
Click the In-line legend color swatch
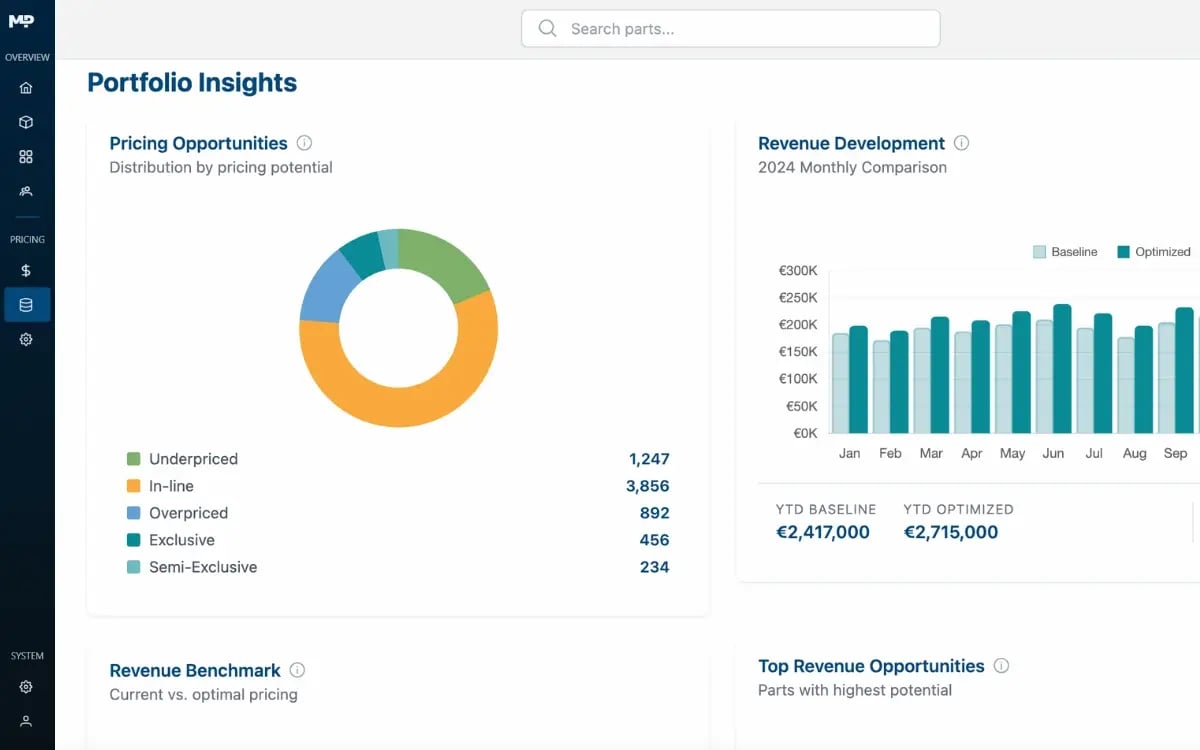tap(133, 486)
